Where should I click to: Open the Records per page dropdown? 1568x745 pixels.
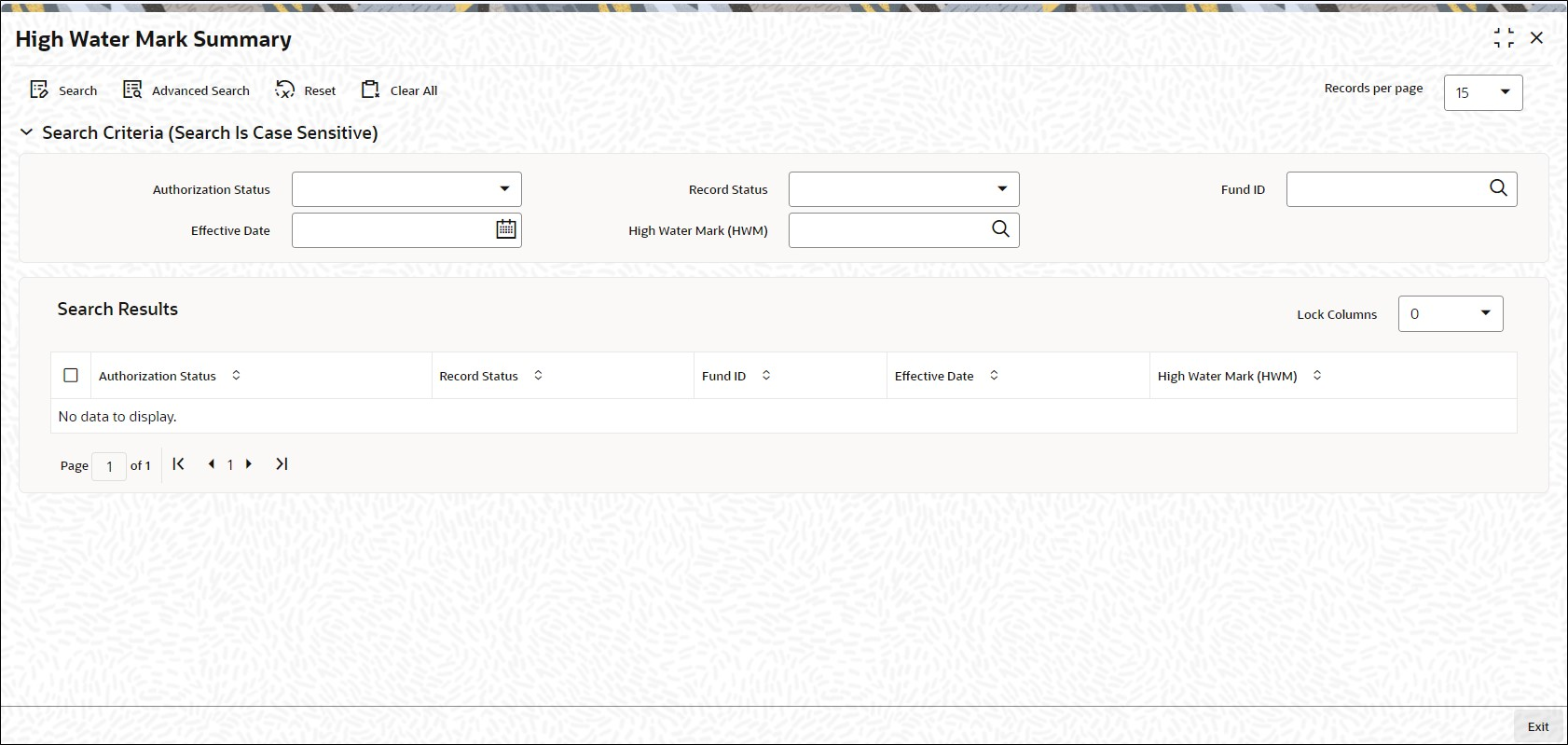coord(1483,92)
